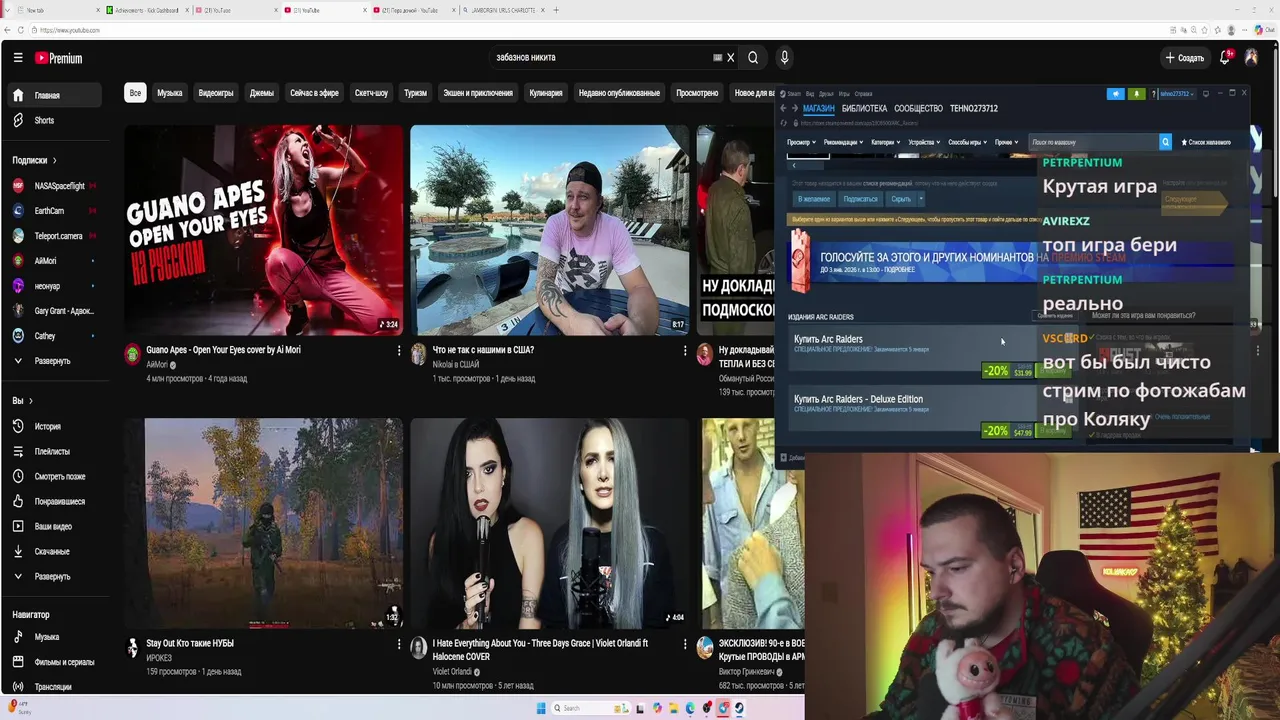This screenshot has width=1280, height=720.
Task: Expand the Вы section with Развернуть
Action: [x=52, y=576]
